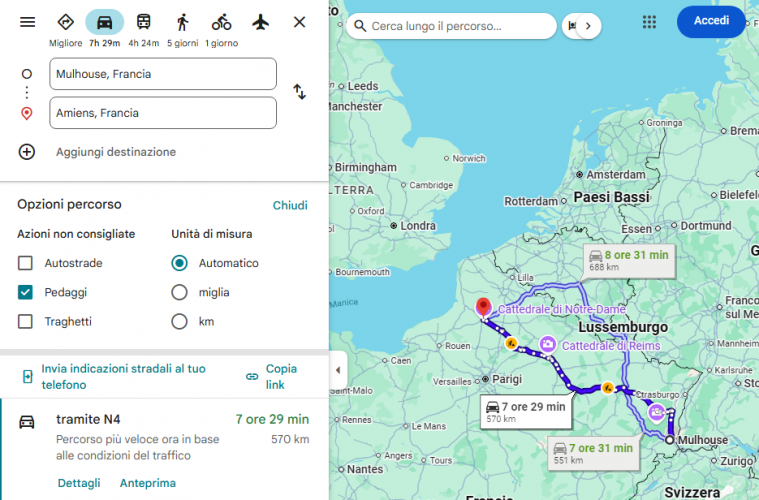Click the send-to-phone icon
The height and width of the screenshot is (500, 759).
tap(28, 377)
